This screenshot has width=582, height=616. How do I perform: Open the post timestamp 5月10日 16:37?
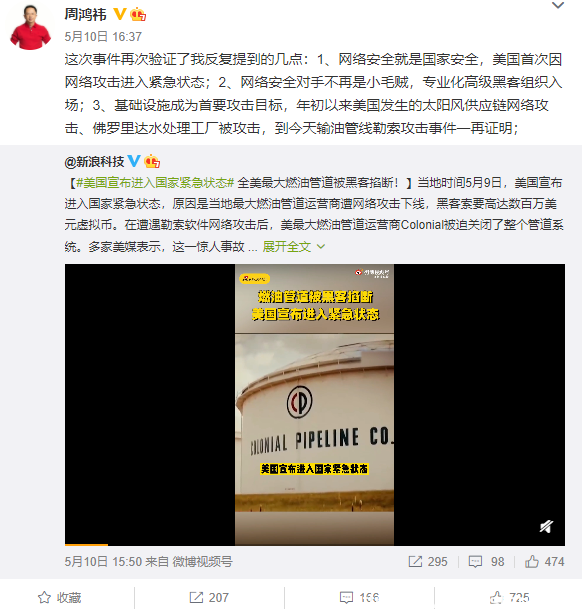(x=103, y=37)
